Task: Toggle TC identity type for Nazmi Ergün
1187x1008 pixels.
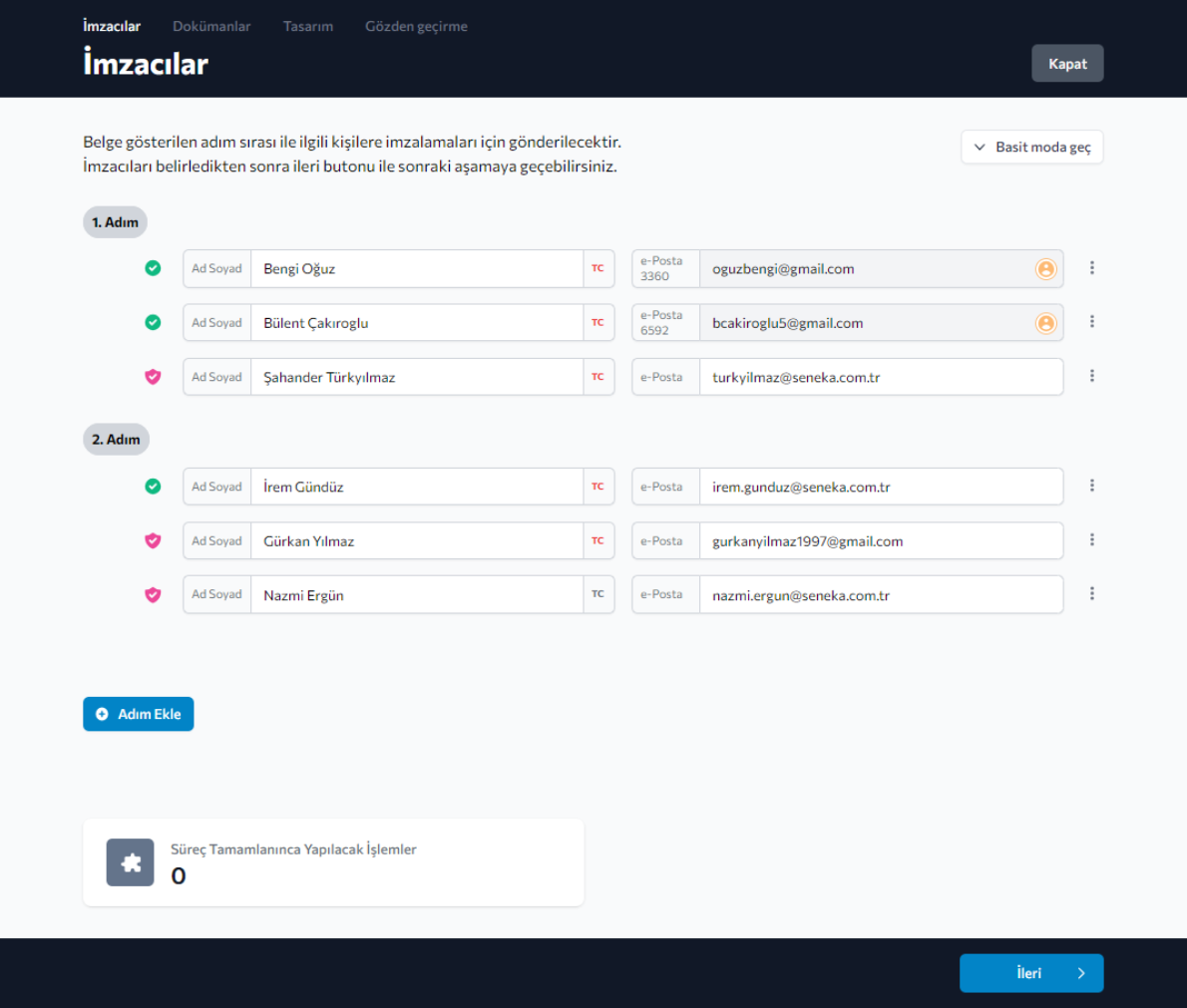Action: point(597,594)
